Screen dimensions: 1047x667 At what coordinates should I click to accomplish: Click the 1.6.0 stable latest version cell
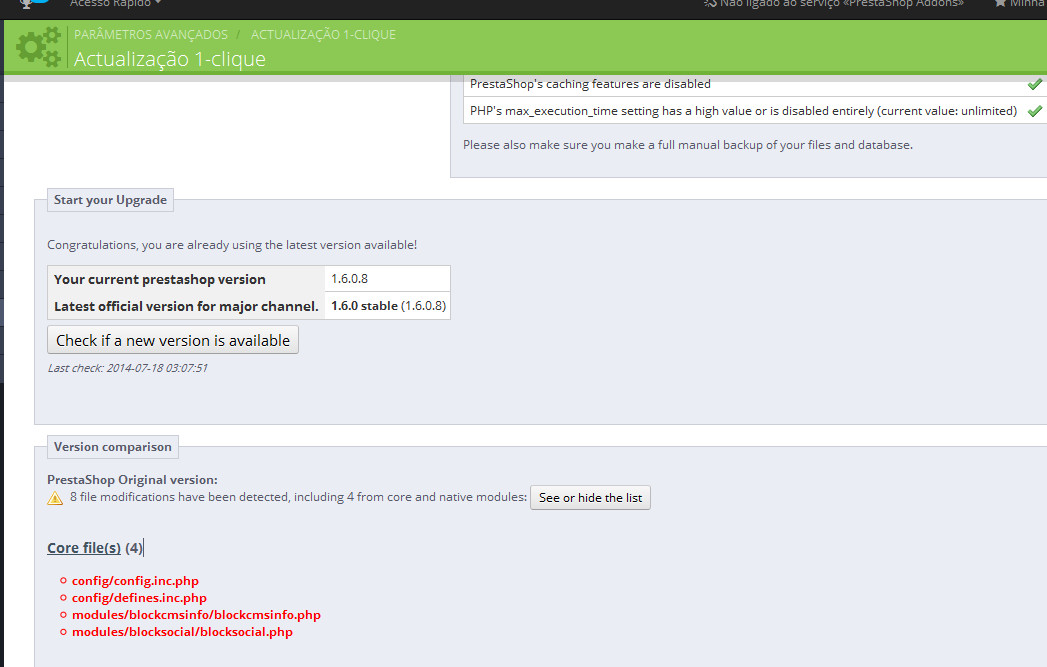(x=388, y=306)
